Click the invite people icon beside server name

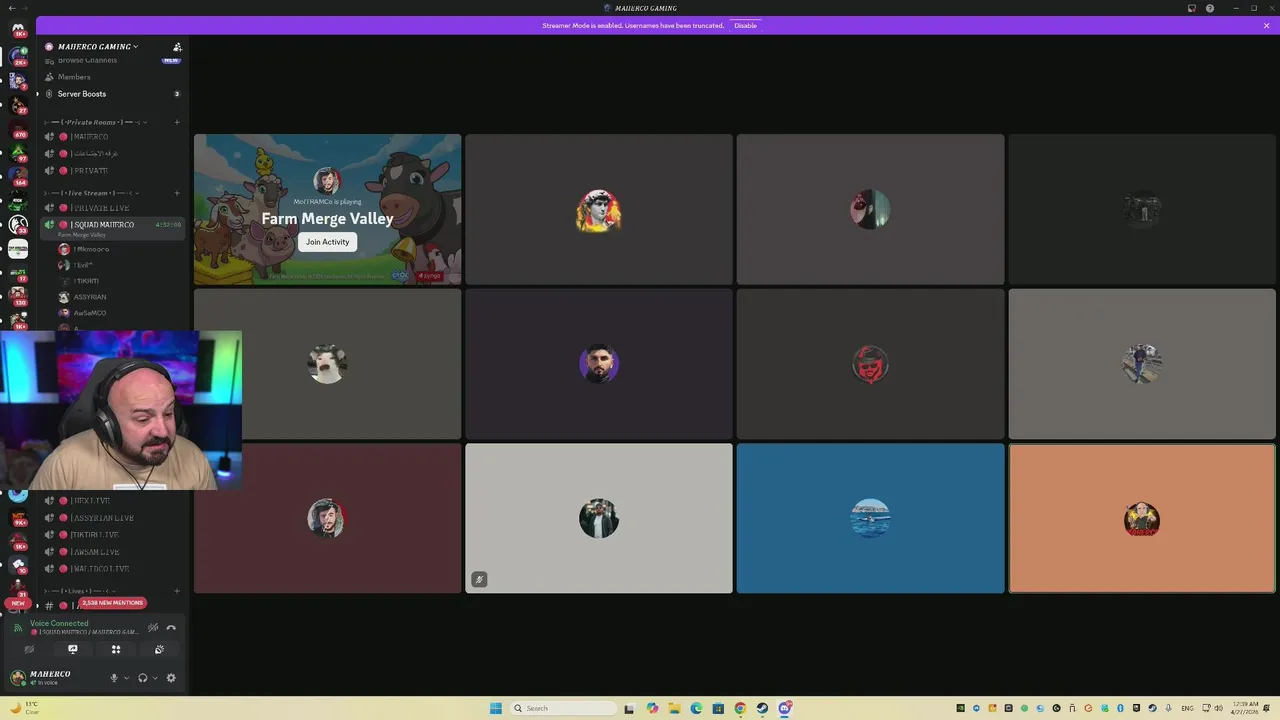click(x=177, y=47)
